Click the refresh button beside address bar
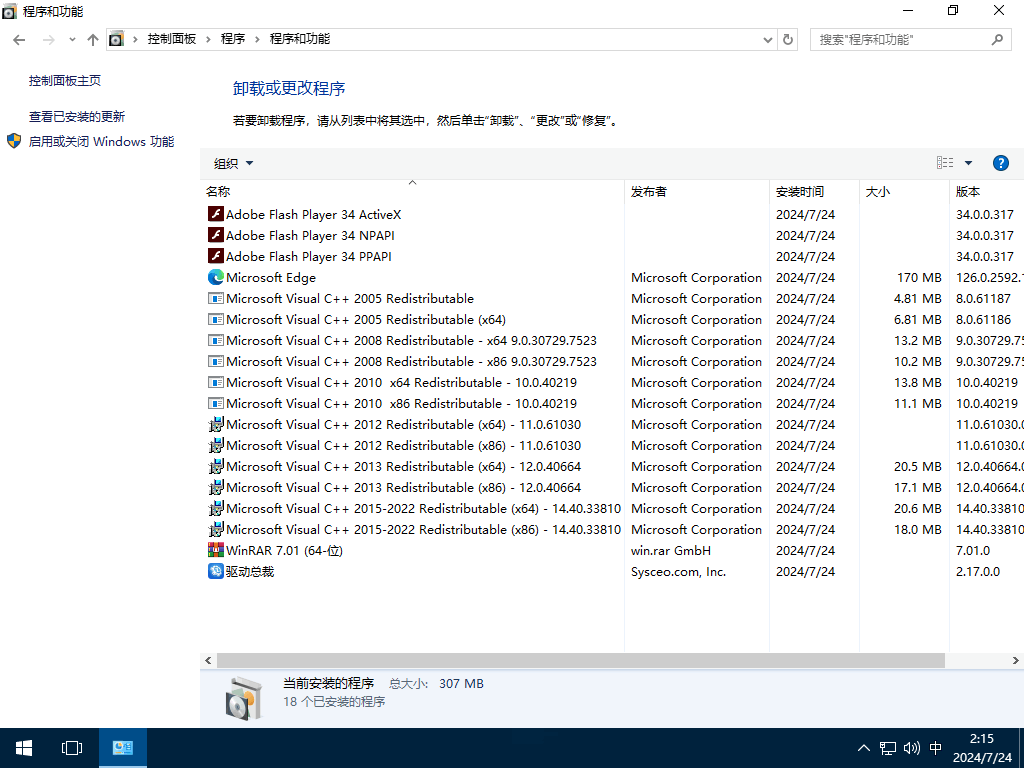 pyautogui.click(x=788, y=39)
